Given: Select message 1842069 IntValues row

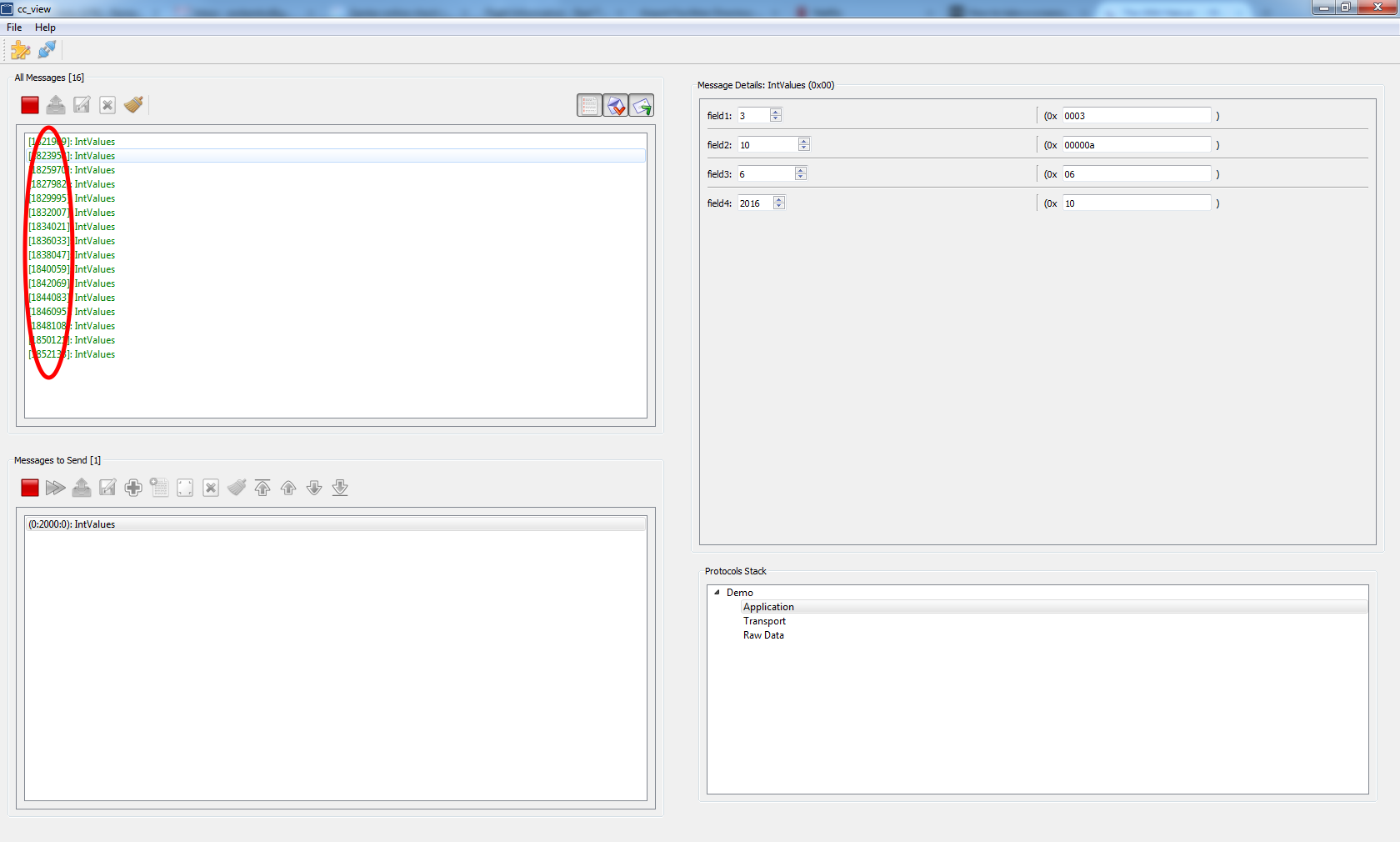Looking at the screenshot, I should 336,283.
